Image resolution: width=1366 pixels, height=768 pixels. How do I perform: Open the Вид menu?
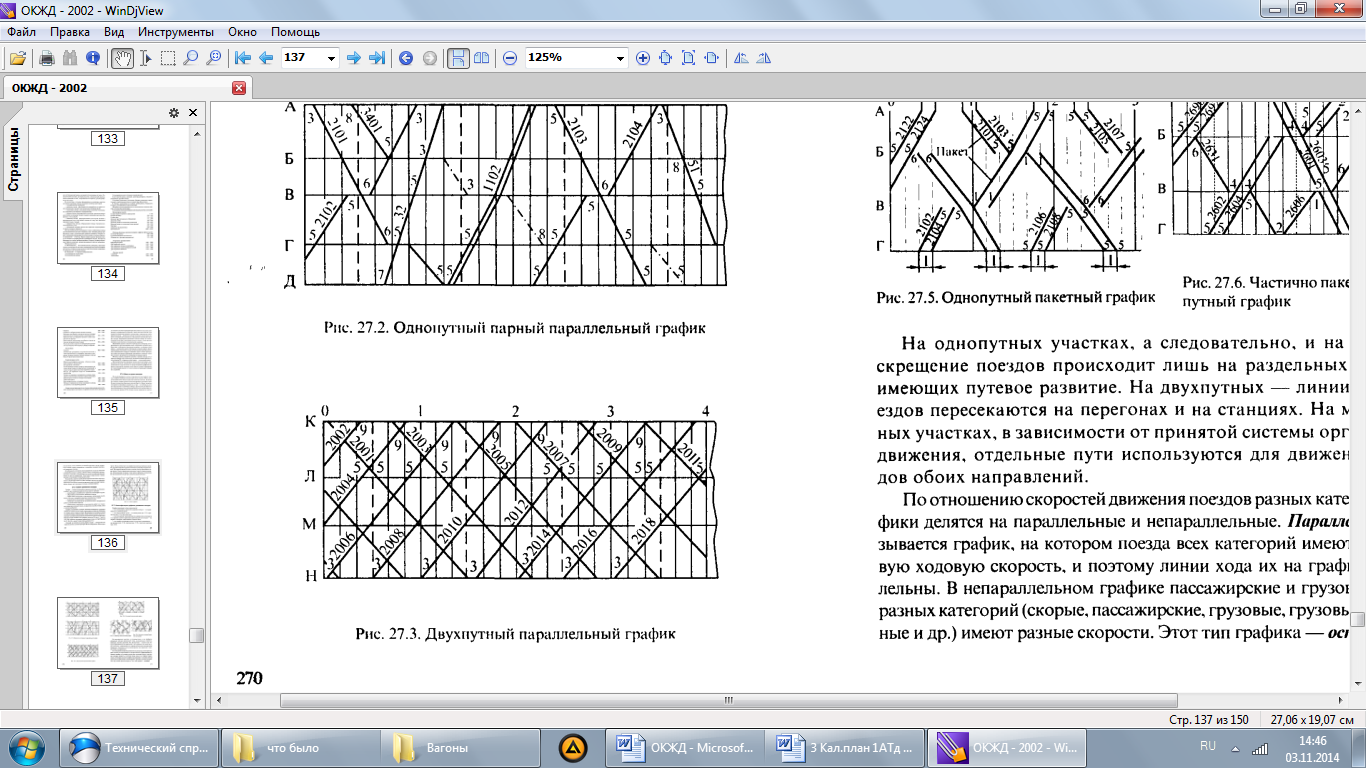pyautogui.click(x=114, y=32)
